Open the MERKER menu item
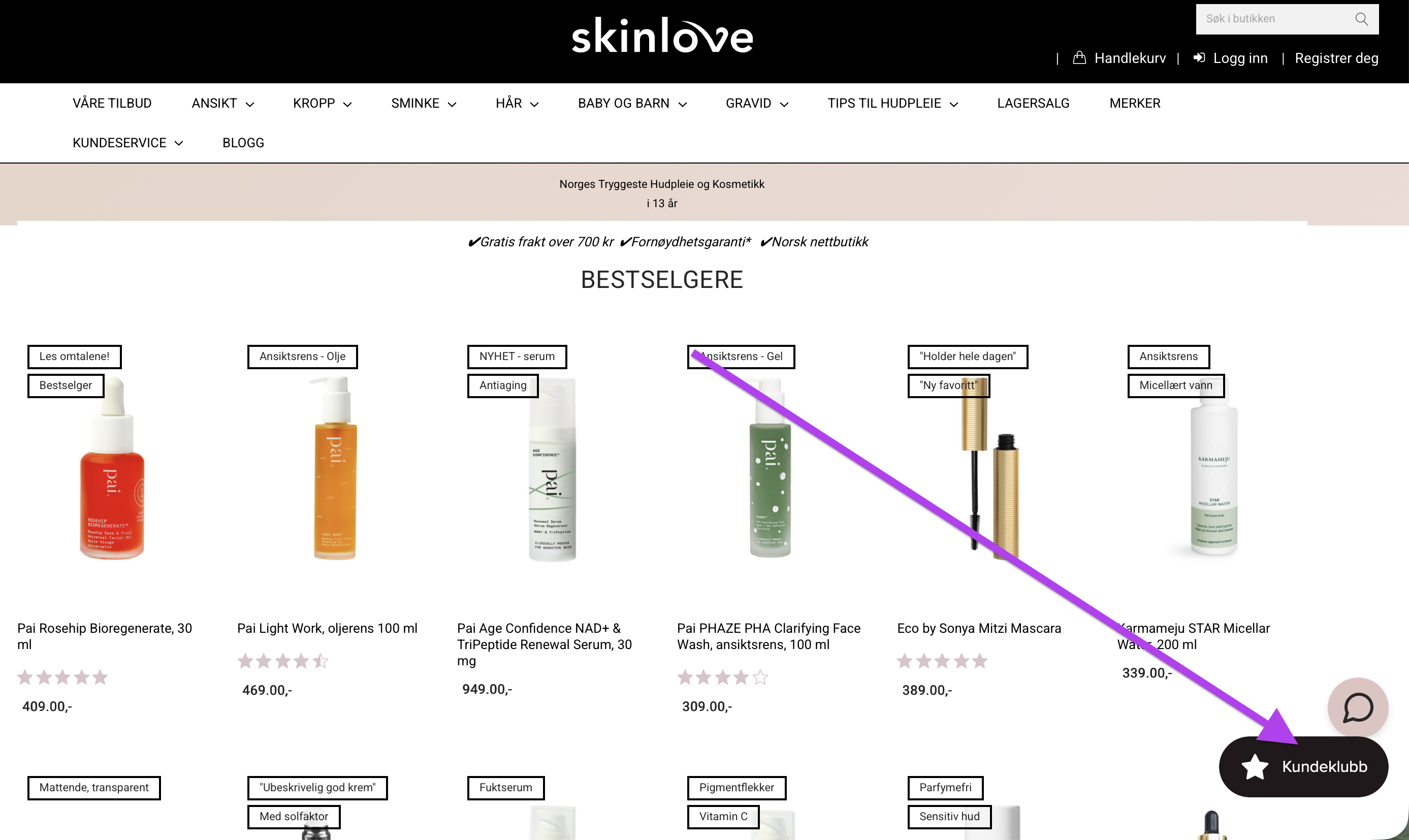Image resolution: width=1409 pixels, height=840 pixels. click(x=1134, y=103)
